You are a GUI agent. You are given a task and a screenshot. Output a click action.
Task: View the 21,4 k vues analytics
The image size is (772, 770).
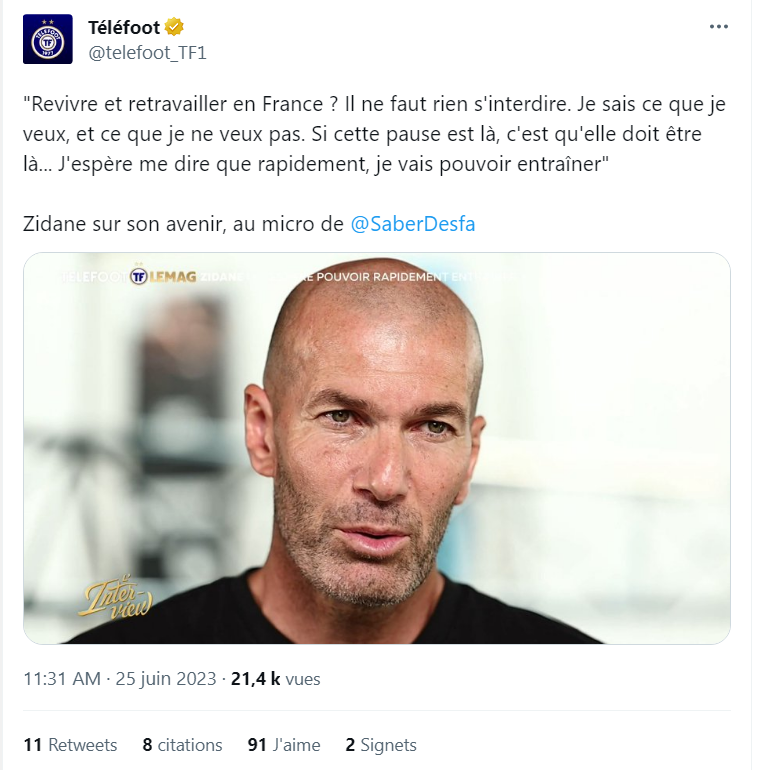[x=276, y=679]
